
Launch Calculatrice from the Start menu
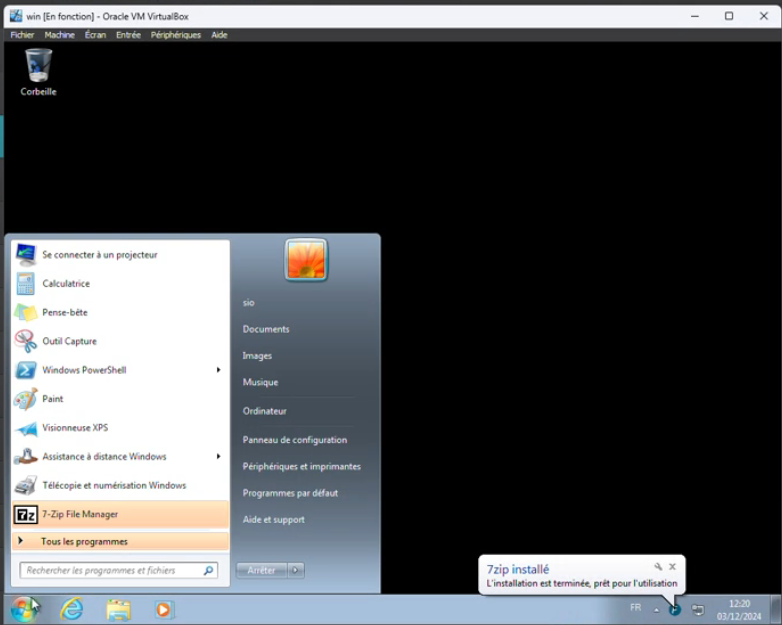[x=120, y=283]
